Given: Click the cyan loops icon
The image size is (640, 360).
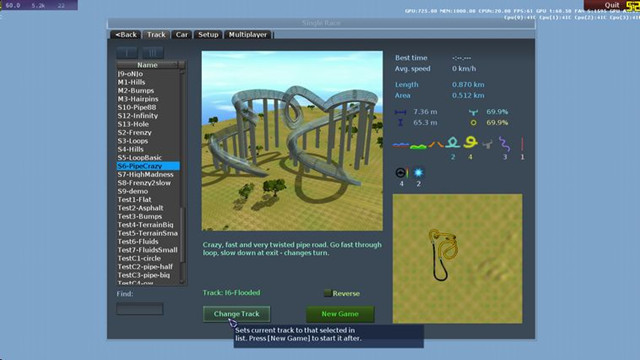Looking at the screenshot, I should click(x=453, y=143).
